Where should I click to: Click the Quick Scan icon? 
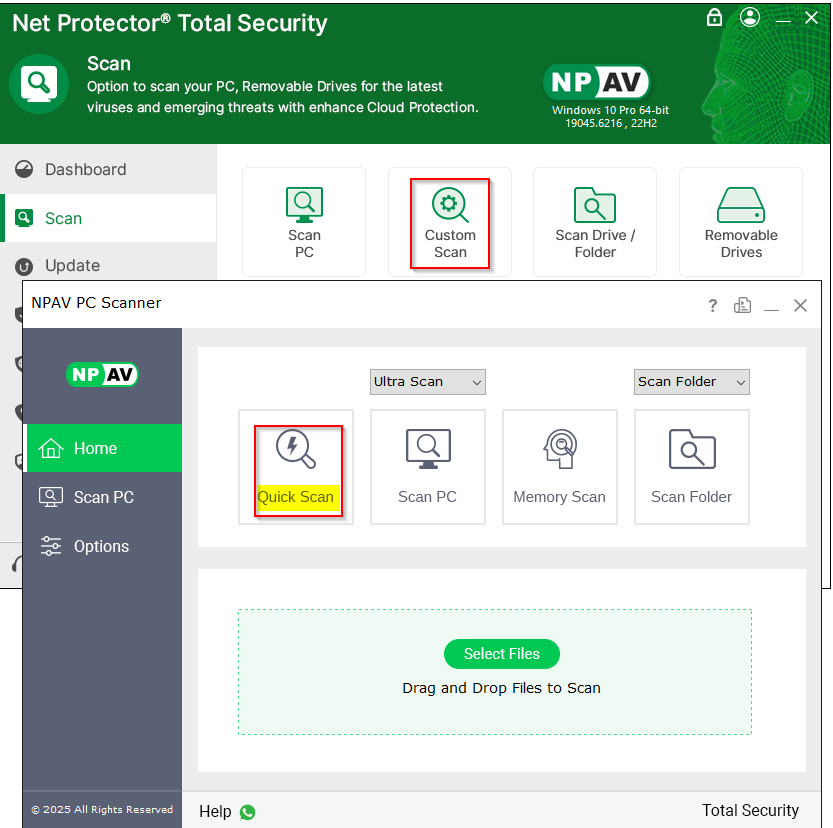pyautogui.click(x=296, y=449)
